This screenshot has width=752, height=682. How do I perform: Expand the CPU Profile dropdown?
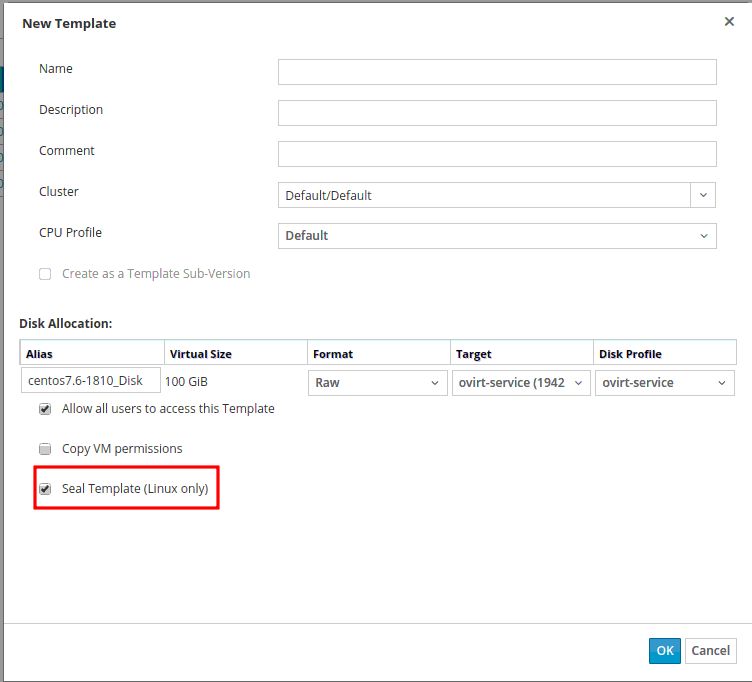[497, 236]
